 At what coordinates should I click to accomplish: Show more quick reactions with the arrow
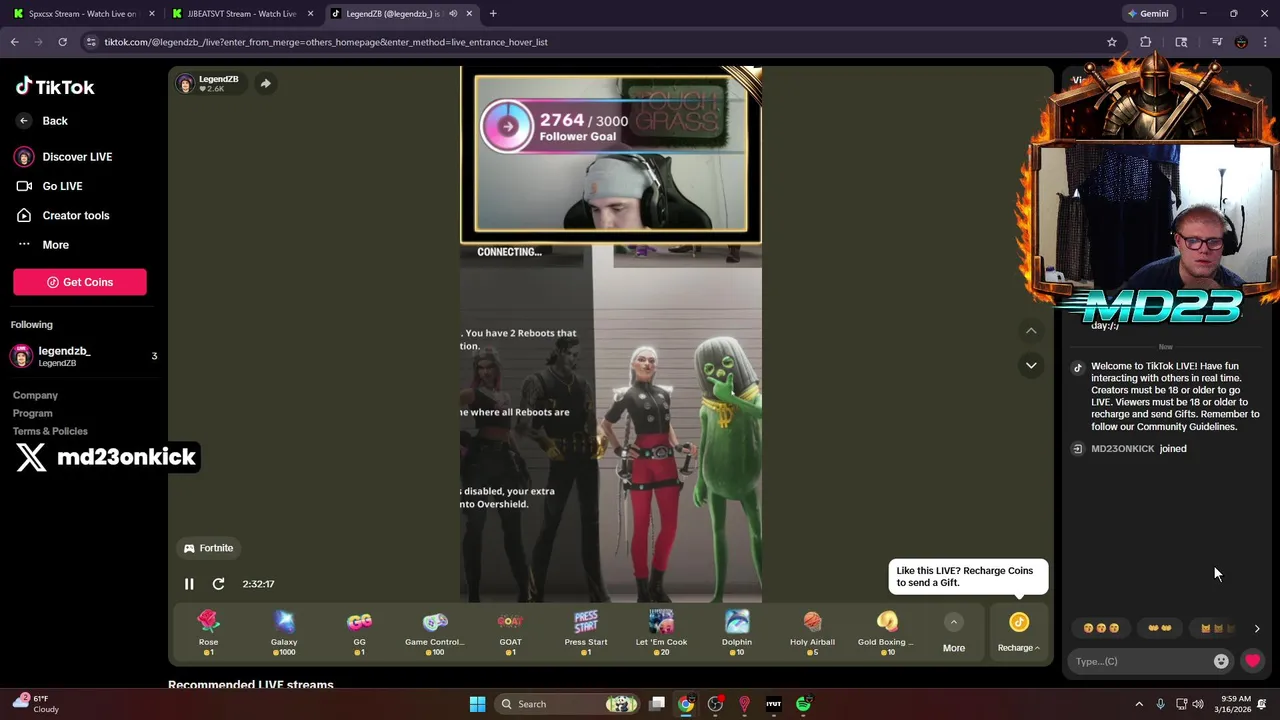point(1257,628)
